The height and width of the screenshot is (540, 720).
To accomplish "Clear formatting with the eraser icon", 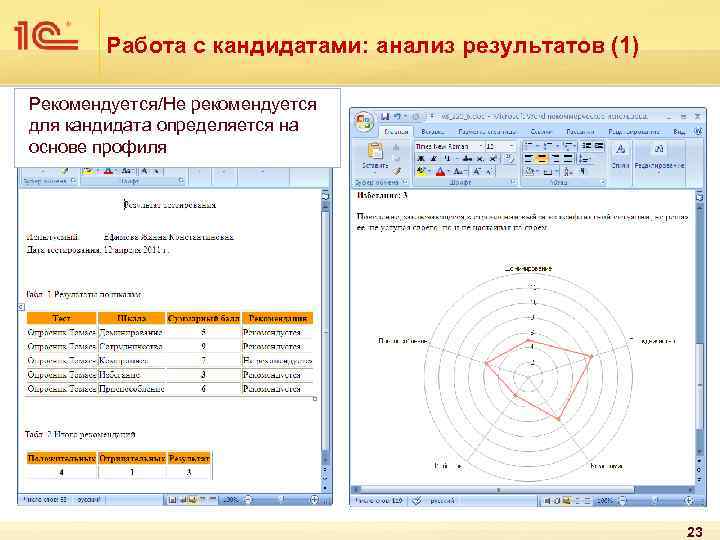I will 508,158.
